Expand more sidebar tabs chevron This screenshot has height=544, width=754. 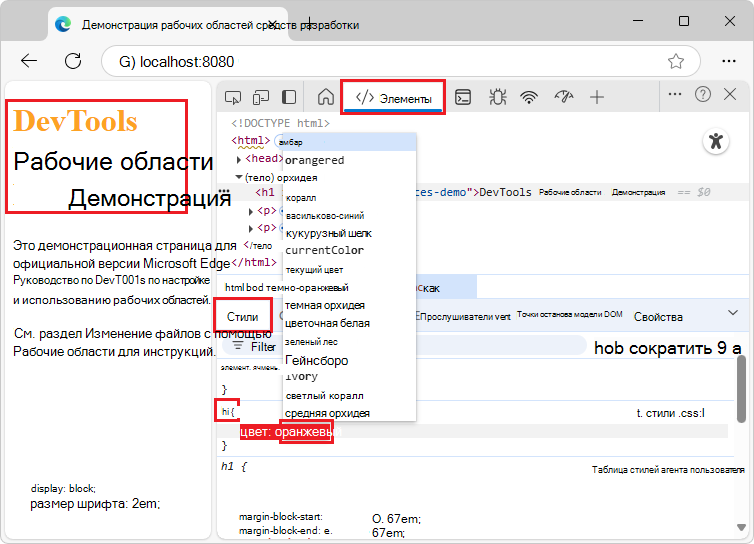pos(732,313)
